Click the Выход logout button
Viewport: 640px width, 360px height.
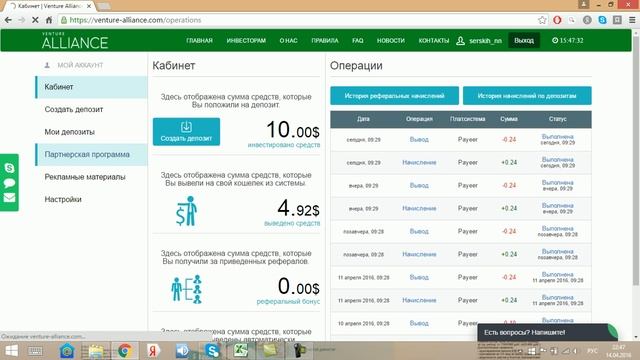[x=524, y=40]
